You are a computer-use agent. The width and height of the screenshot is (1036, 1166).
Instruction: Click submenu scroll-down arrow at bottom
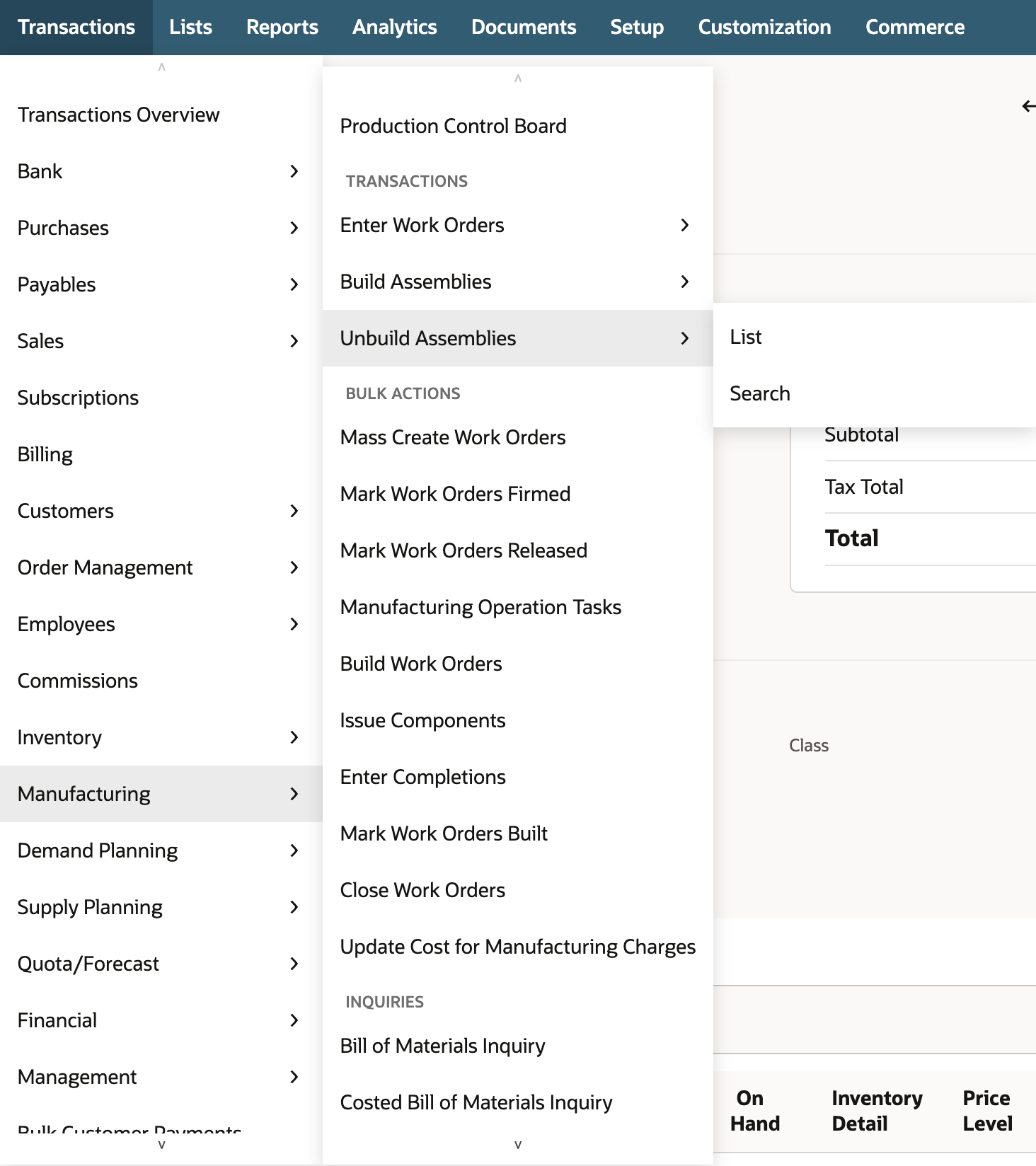518,1145
